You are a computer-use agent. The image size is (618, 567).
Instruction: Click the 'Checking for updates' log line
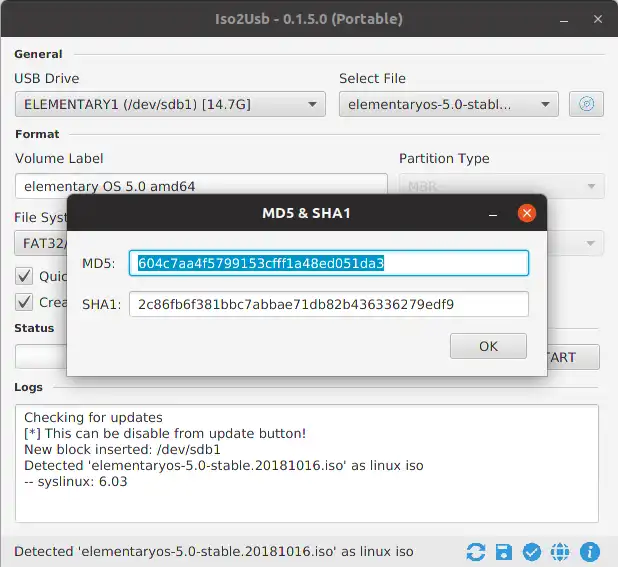93,417
